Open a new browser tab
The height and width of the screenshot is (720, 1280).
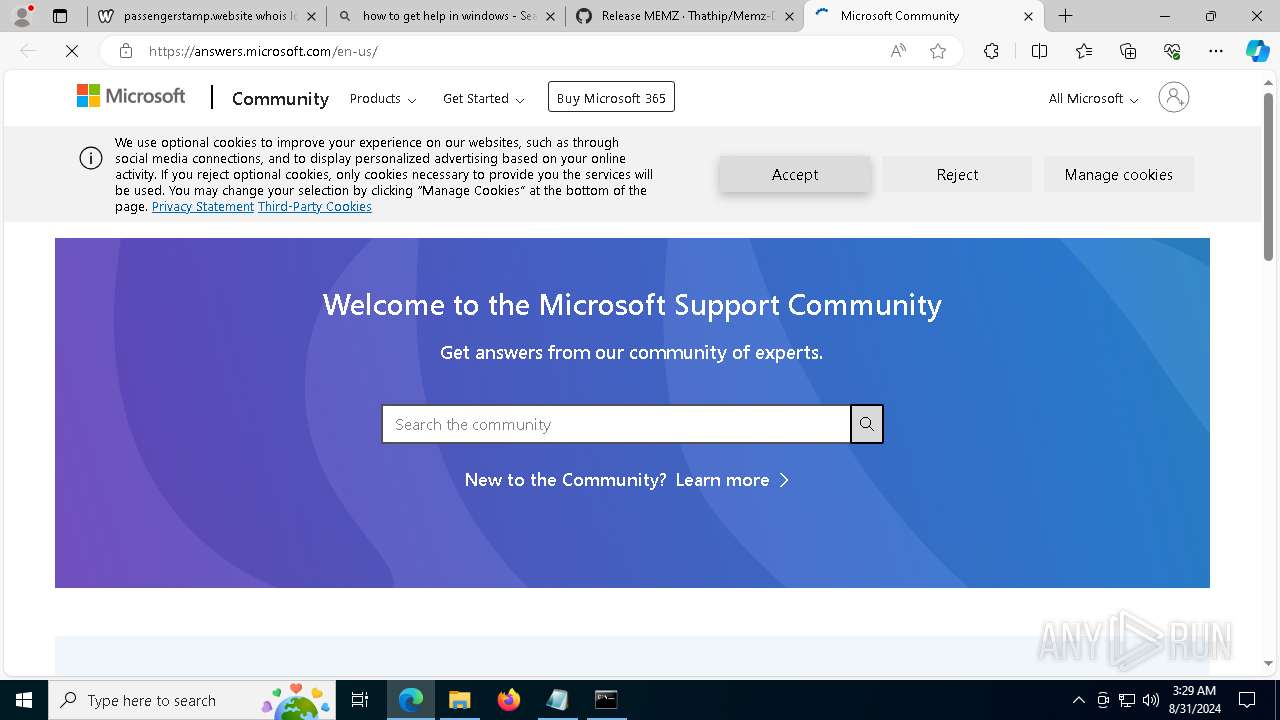pyautogui.click(x=1066, y=16)
